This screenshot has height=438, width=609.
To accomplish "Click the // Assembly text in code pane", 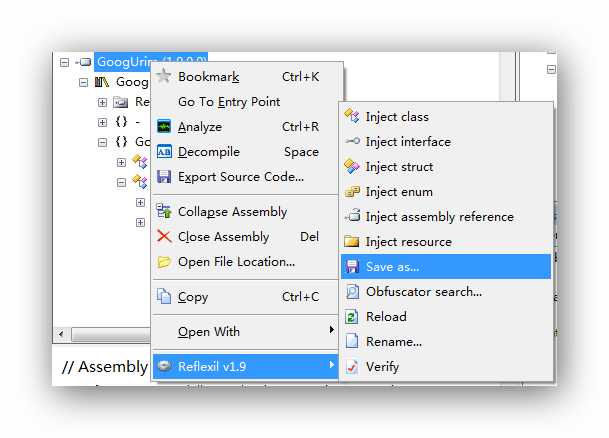I will pos(105,367).
